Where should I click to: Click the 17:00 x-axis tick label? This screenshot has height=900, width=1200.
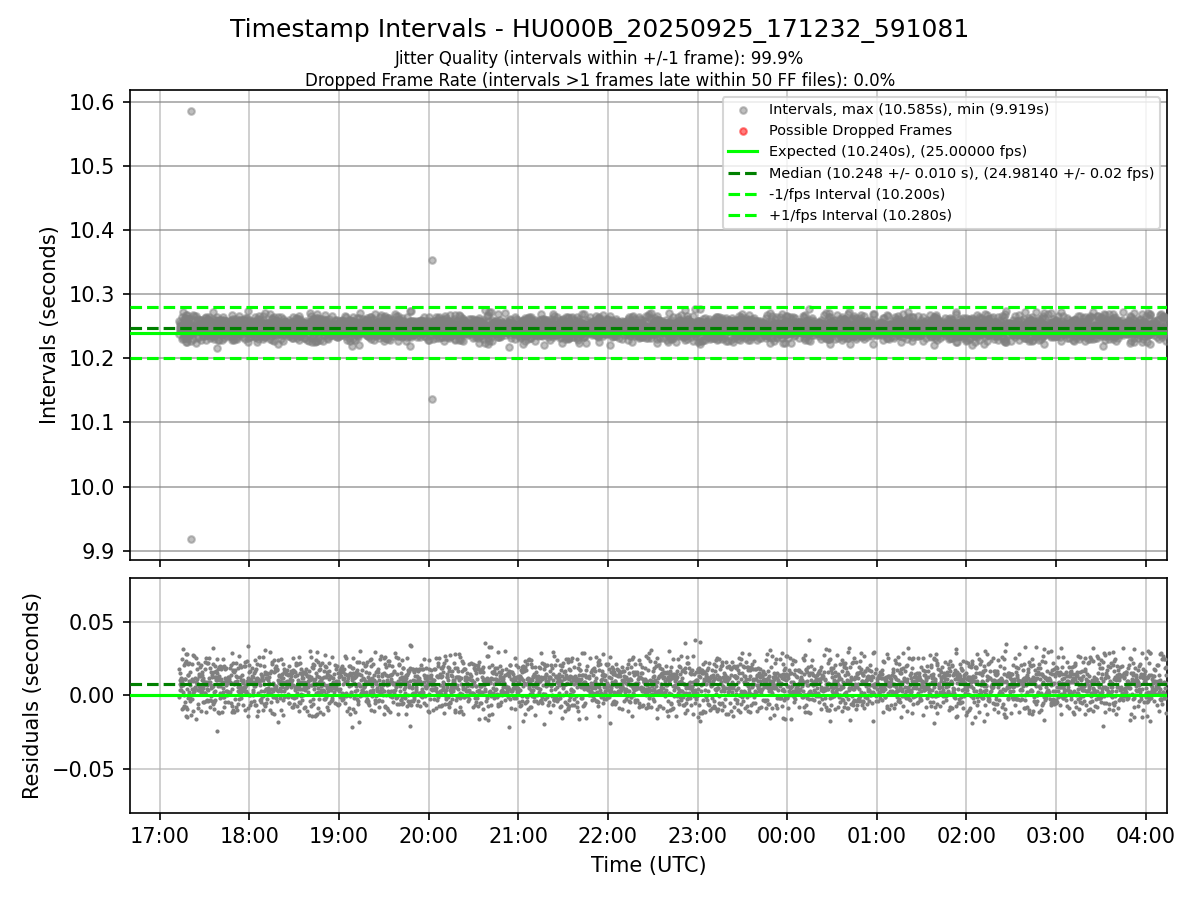(x=160, y=835)
